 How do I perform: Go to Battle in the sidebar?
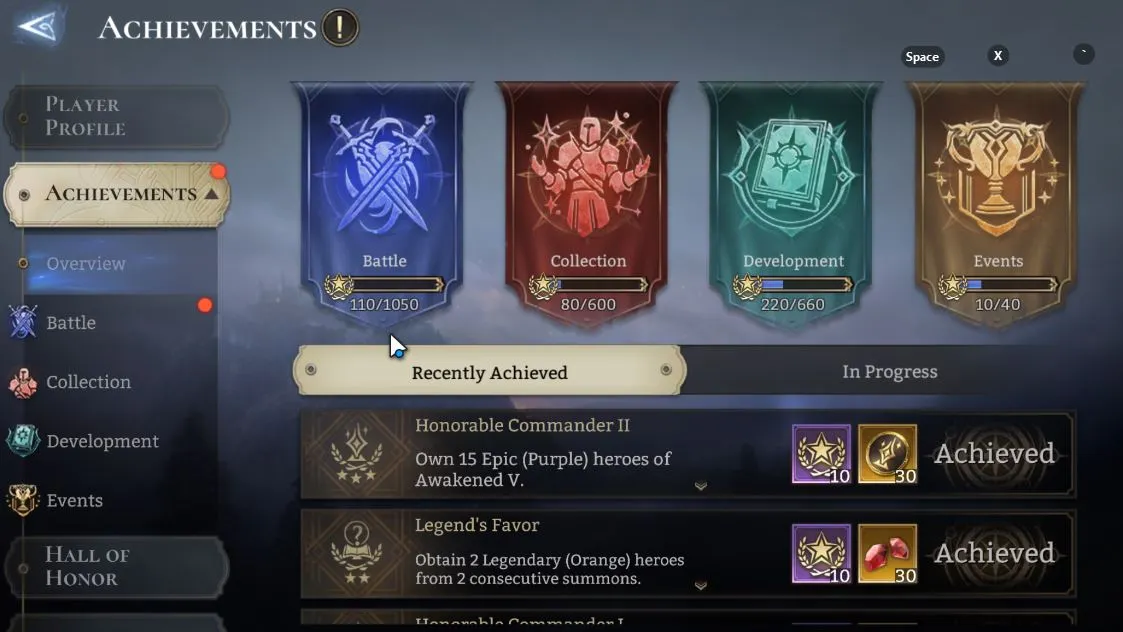(71, 323)
